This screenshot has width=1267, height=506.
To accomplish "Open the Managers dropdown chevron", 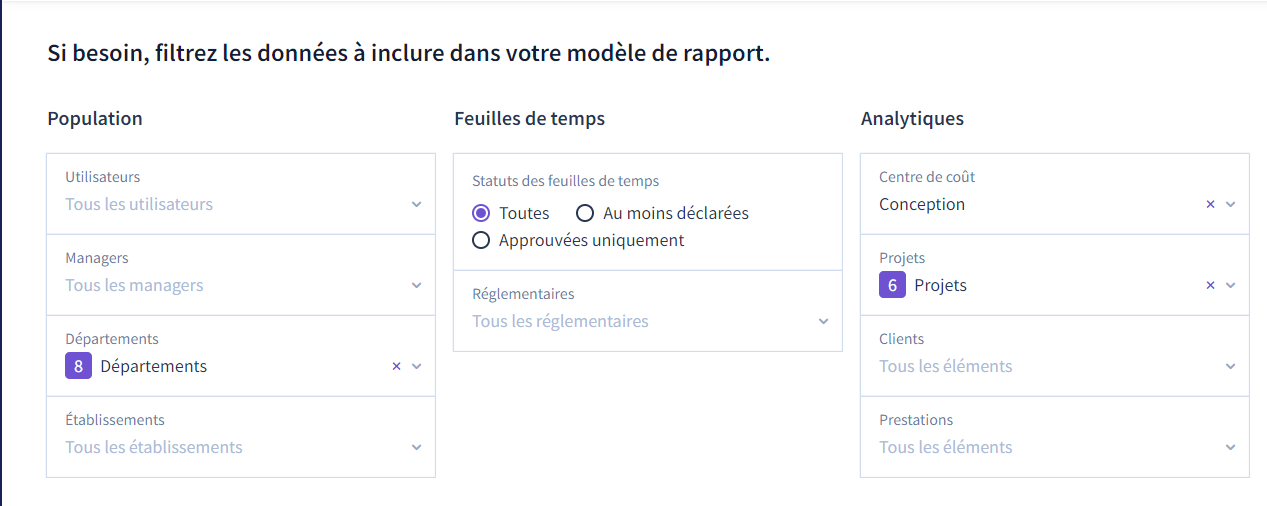I will [x=417, y=285].
